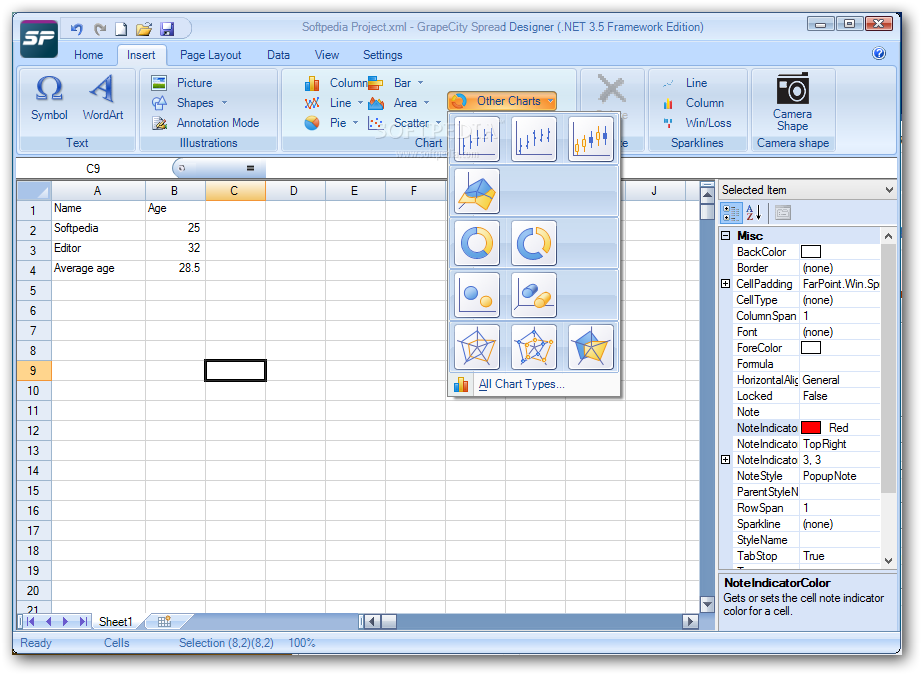The width and height of the screenshot is (922, 675).
Task: Open the Bar chart dropdown
Action: tap(420, 83)
